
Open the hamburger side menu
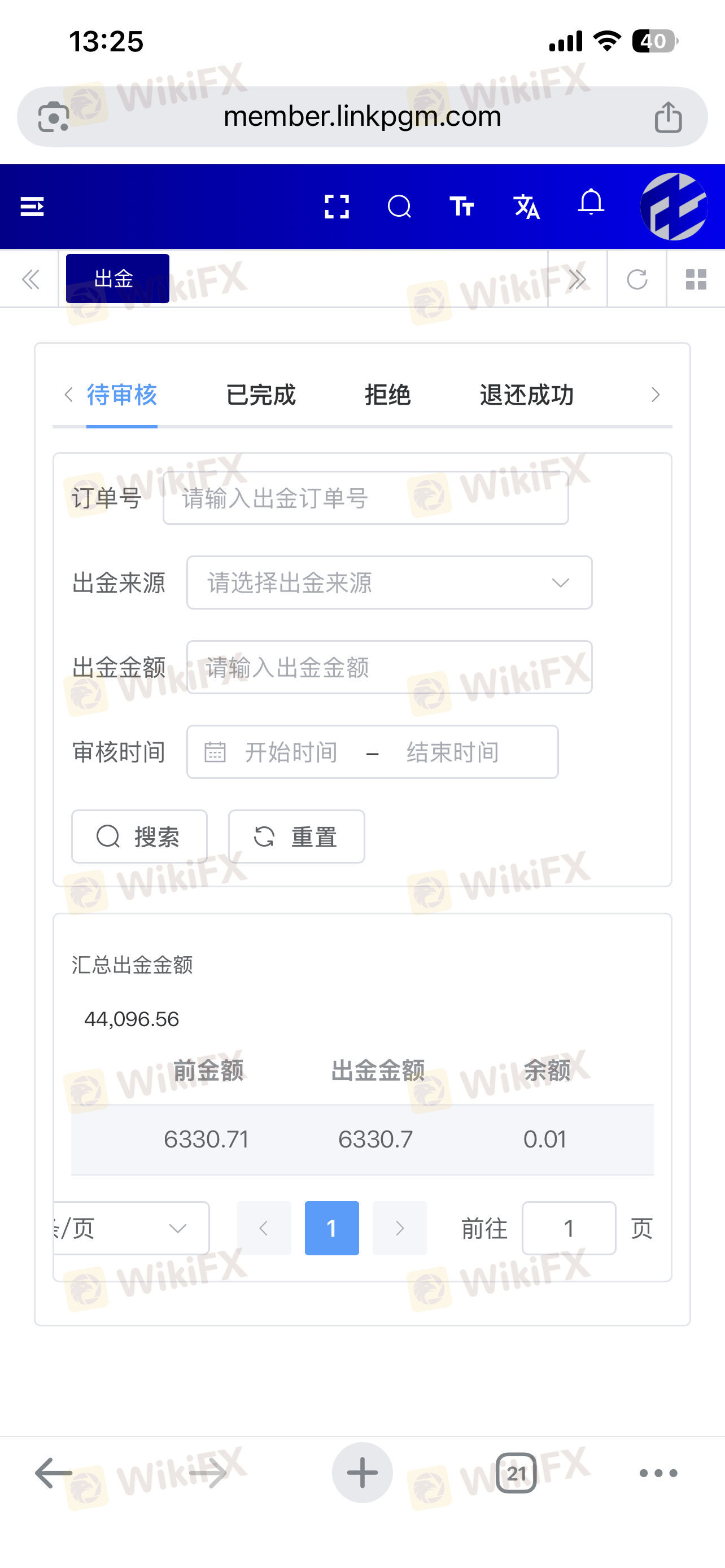(x=32, y=207)
